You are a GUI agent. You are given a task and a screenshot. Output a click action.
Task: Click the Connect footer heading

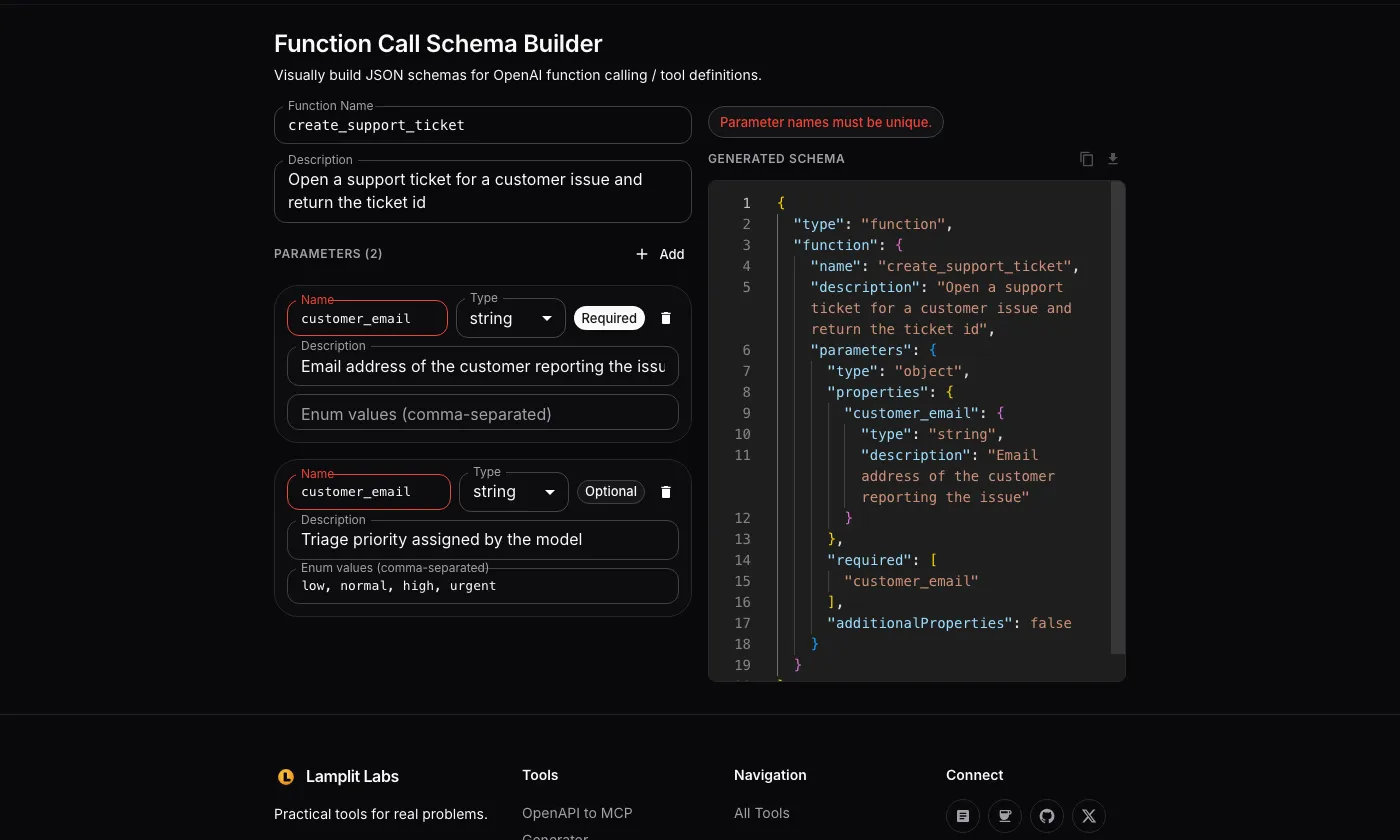click(975, 775)
